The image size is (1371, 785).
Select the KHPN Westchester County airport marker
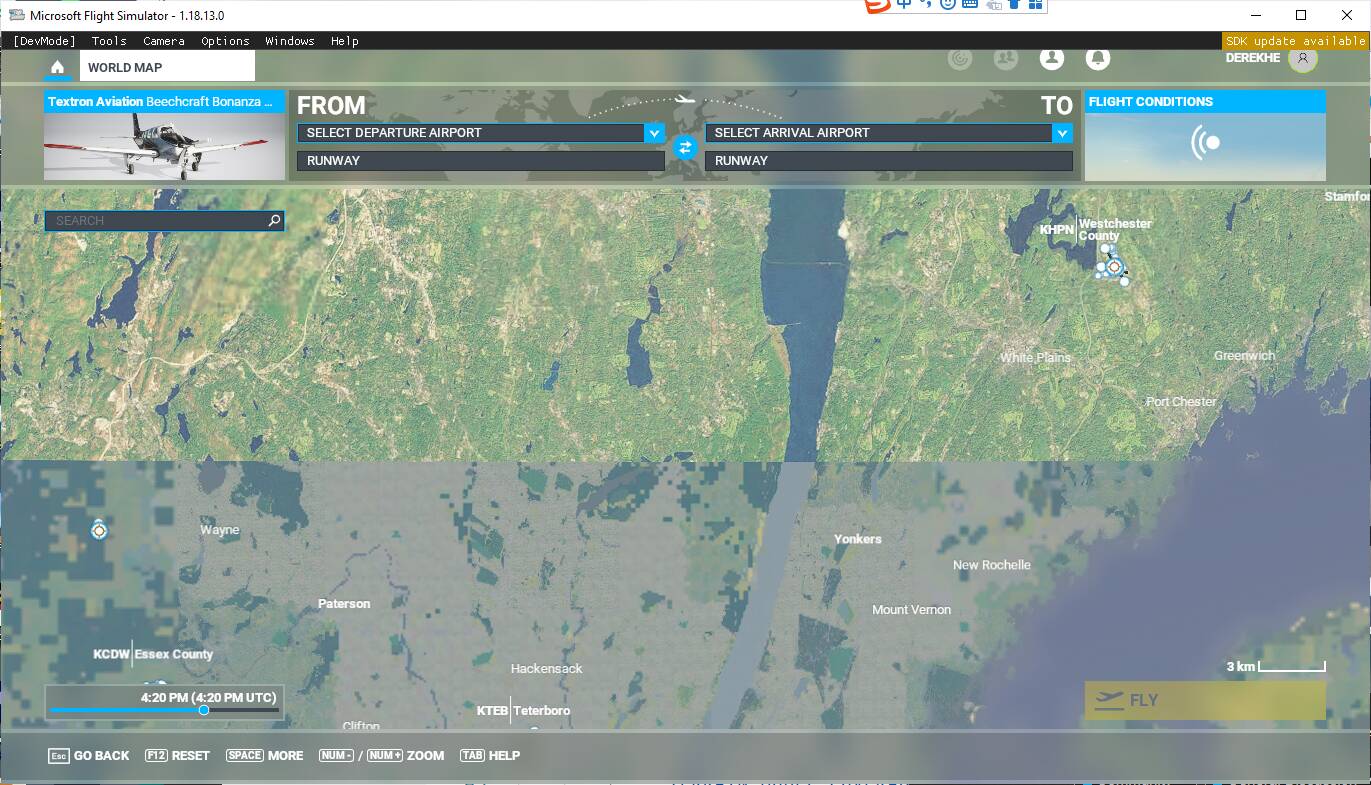(x=1114, y=267)
